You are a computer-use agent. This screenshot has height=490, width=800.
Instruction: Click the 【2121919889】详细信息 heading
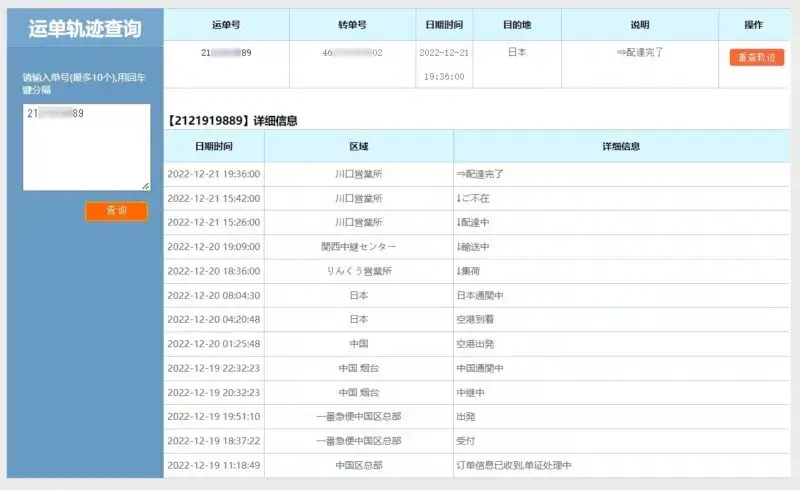(232, 120)
